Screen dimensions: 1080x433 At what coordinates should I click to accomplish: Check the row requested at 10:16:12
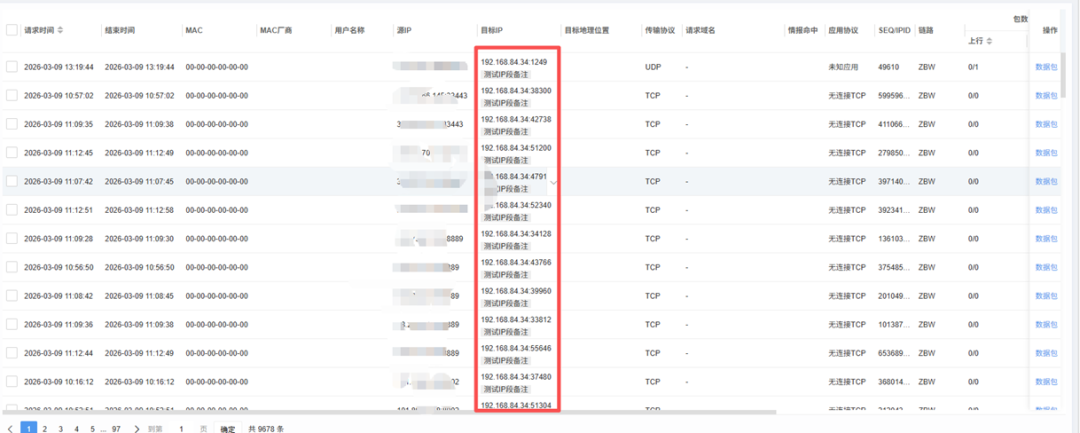pos(12,381)
